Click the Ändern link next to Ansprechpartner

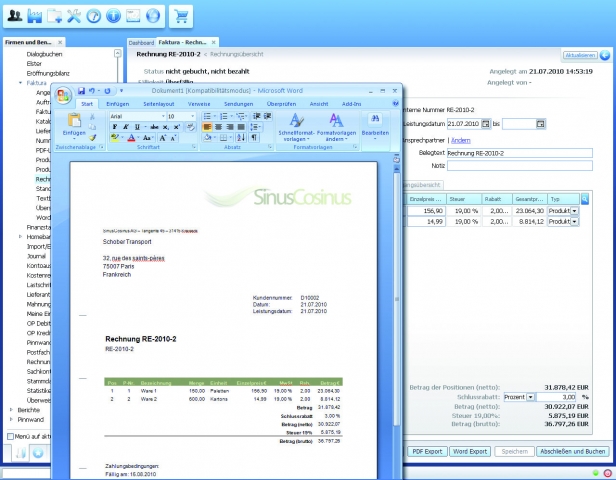click(x=461, y=140)
